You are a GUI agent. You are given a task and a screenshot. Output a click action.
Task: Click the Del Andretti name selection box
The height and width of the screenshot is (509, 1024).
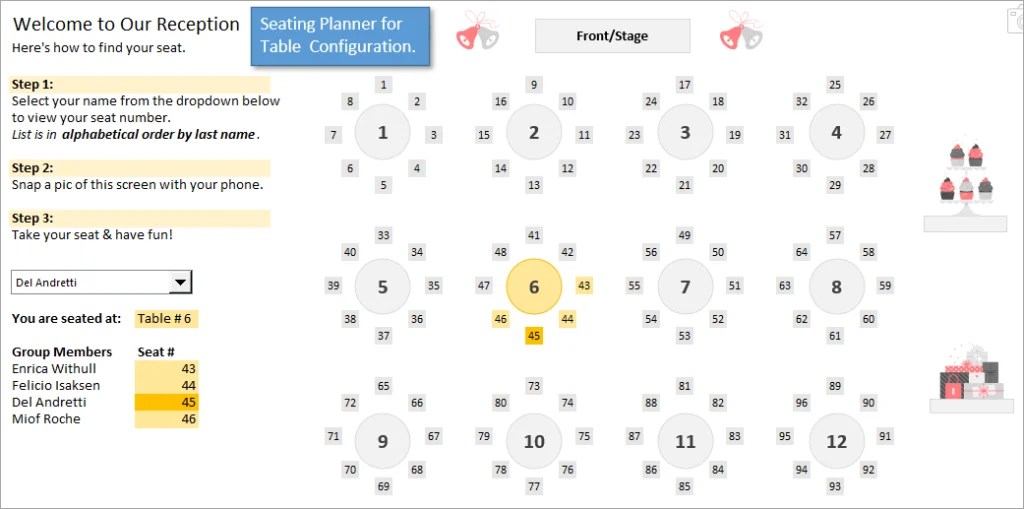[91, 283]
